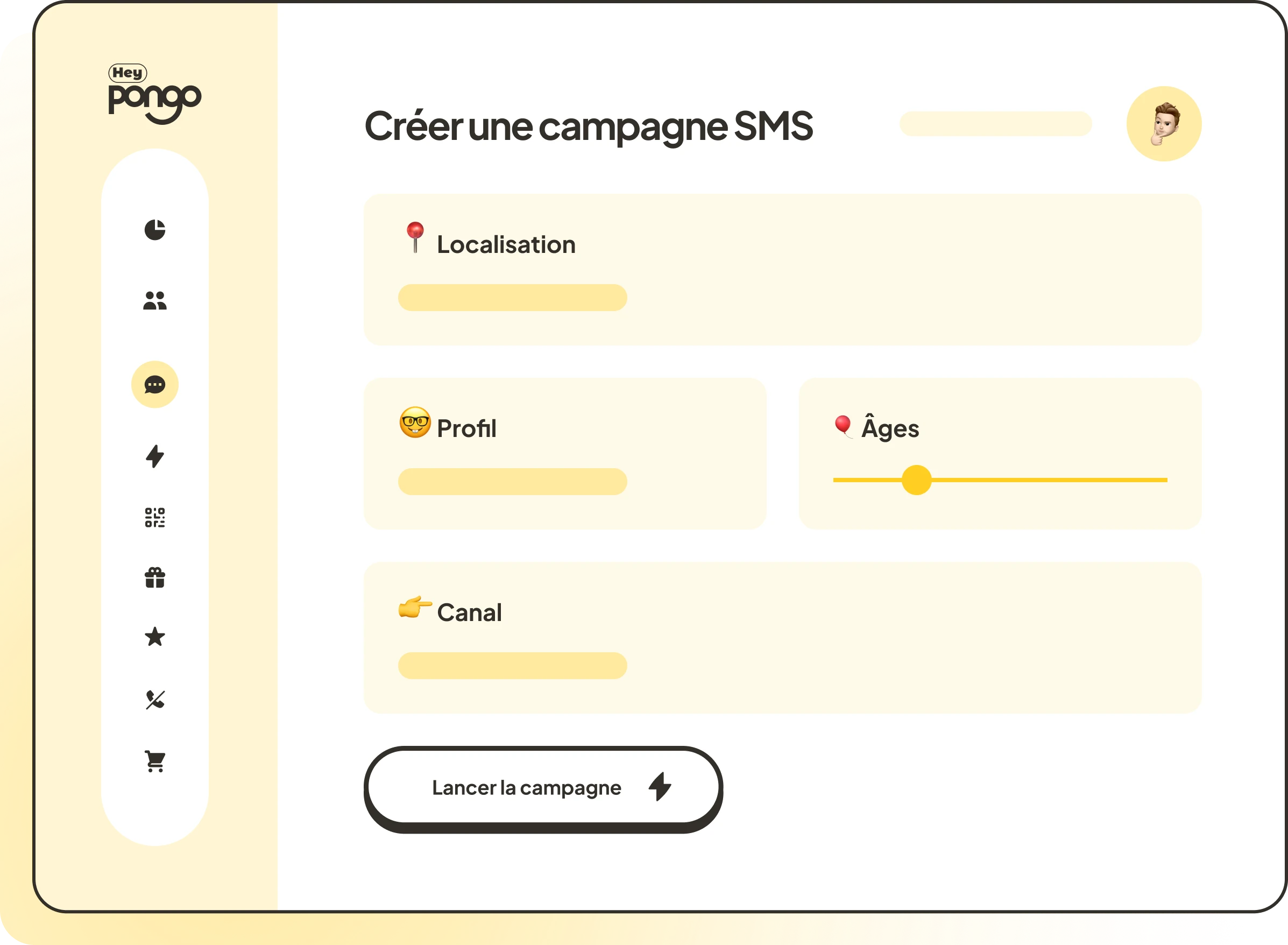Open the pie chart analytics icon
This screenshot has height=945, width=1288.
[155, 230]
